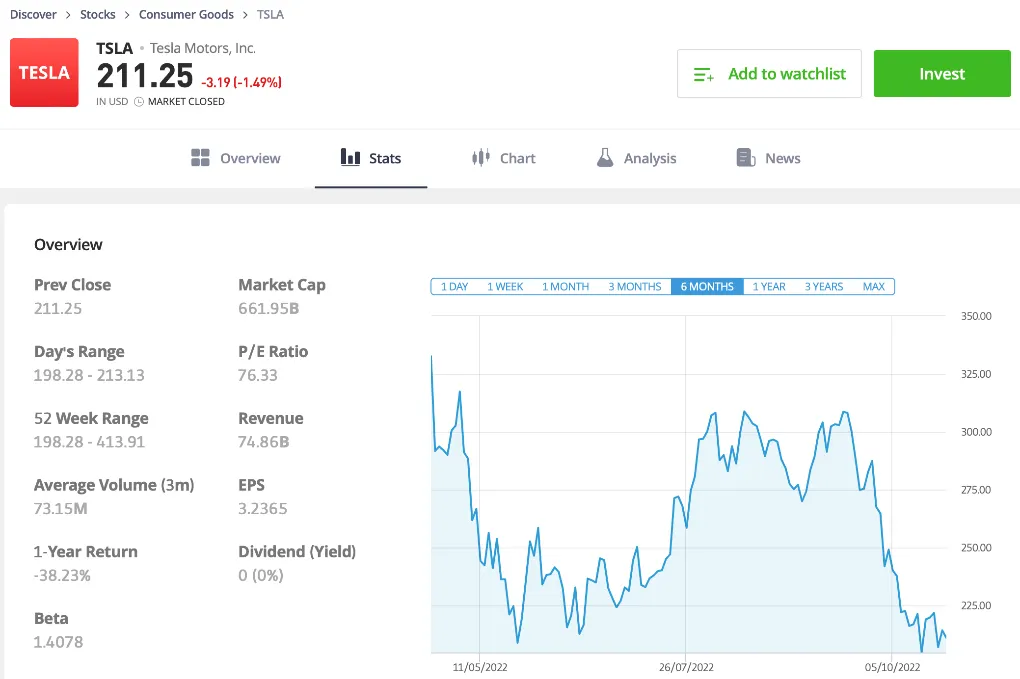
Task: Open the Overview tab
Action: click(235, 158)
